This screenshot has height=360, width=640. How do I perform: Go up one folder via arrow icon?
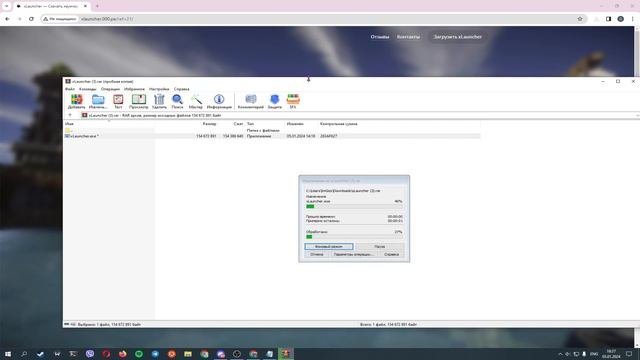coord(70,116)
